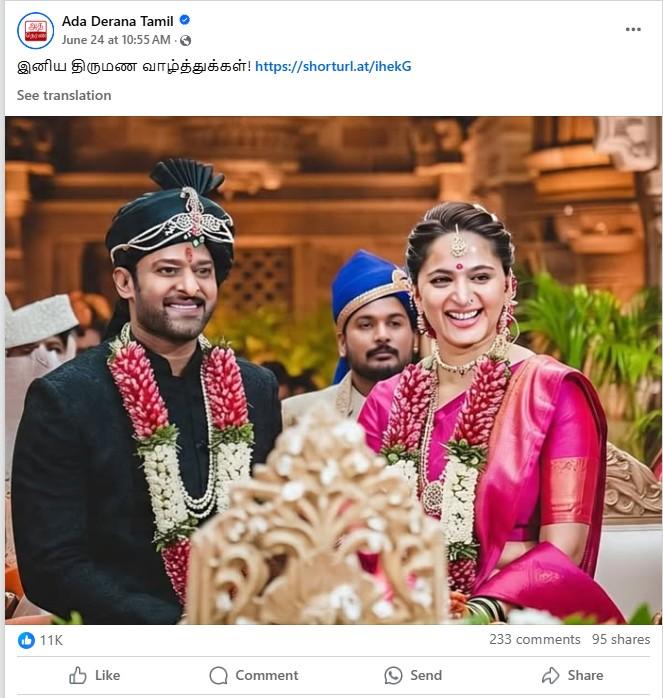The image size is (663, 698).
Task: Open the wedding photo in the post
Action: tap(333, 370)
